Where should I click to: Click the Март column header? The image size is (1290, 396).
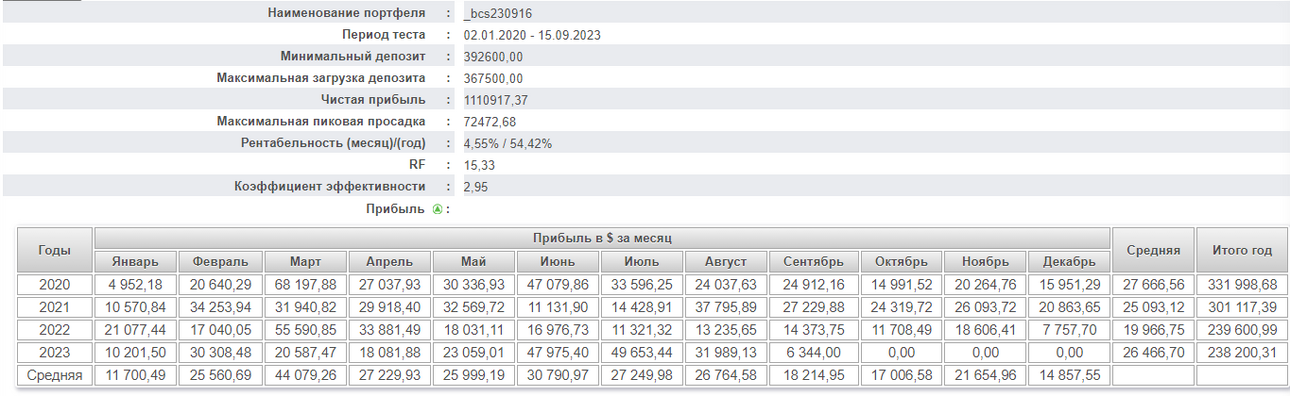click(305, 261)
